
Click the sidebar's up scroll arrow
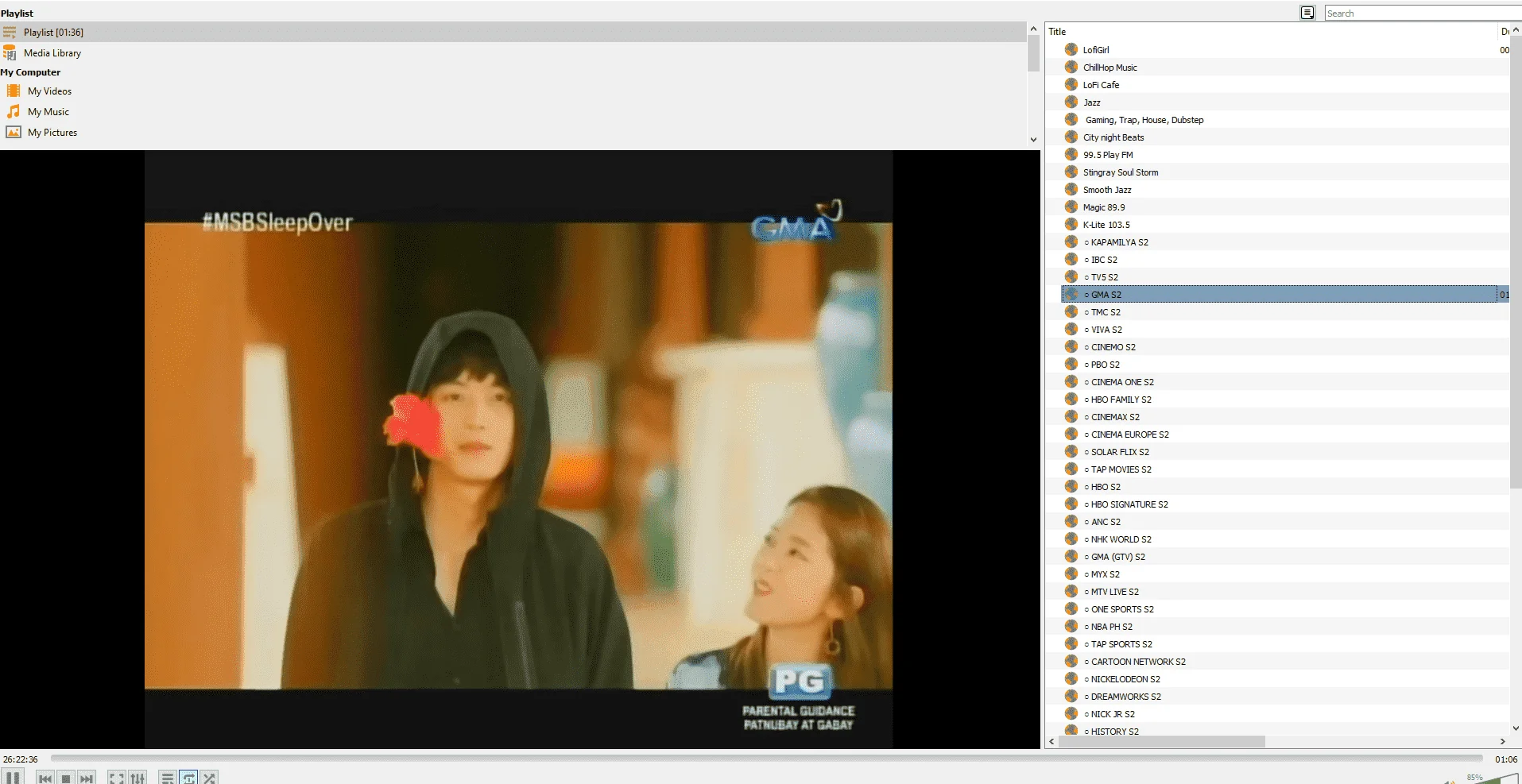tap(1033, 29)
